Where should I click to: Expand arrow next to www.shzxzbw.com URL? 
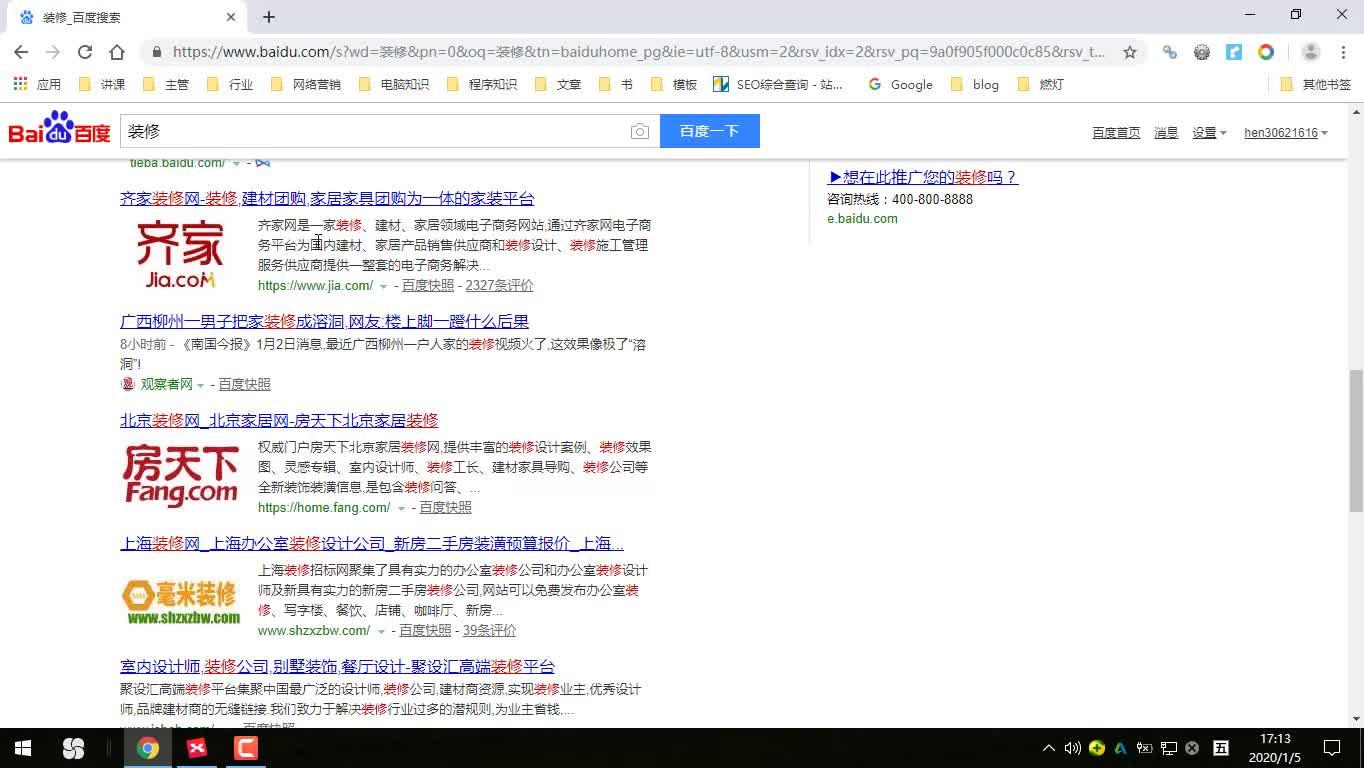tap(381, 632)
